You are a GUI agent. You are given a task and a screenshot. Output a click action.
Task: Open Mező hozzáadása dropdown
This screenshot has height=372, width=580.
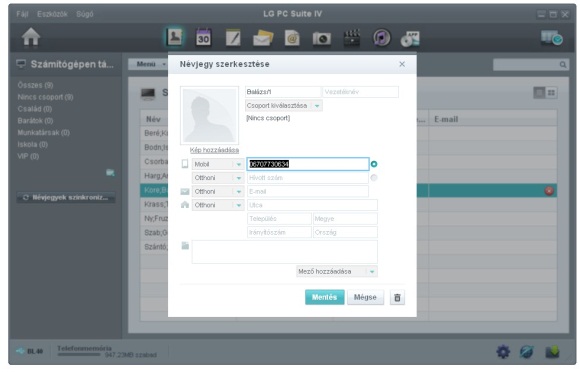coord(337,271)
